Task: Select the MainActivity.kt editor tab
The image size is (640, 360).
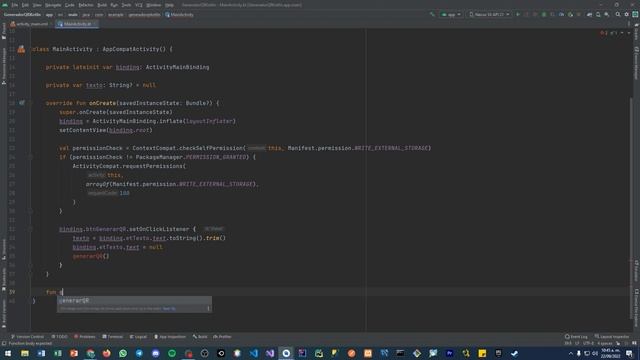Action: click(77, 24)
